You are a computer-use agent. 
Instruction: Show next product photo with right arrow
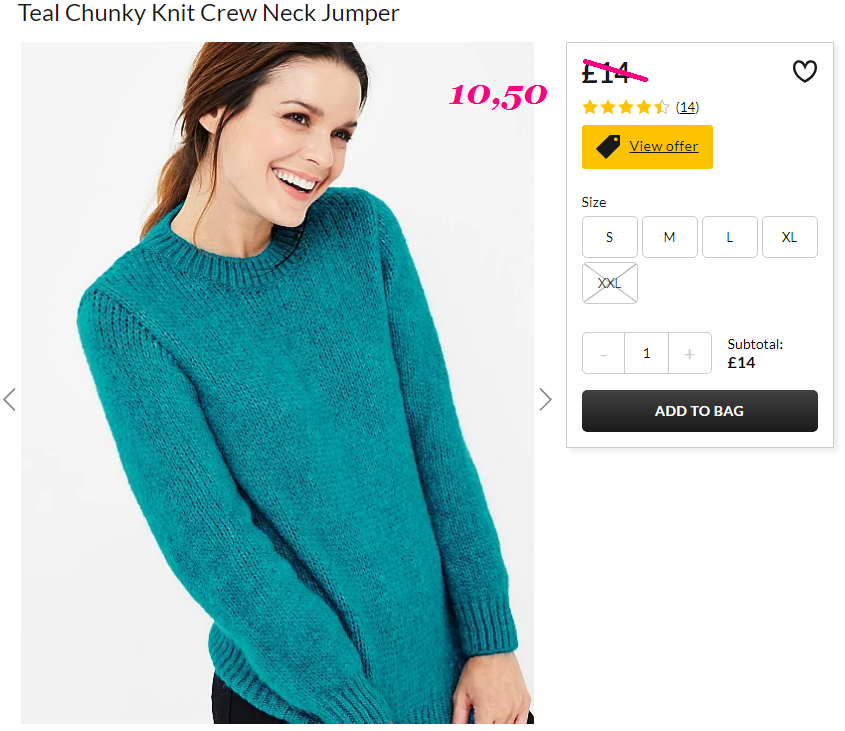tap(545, 399)
